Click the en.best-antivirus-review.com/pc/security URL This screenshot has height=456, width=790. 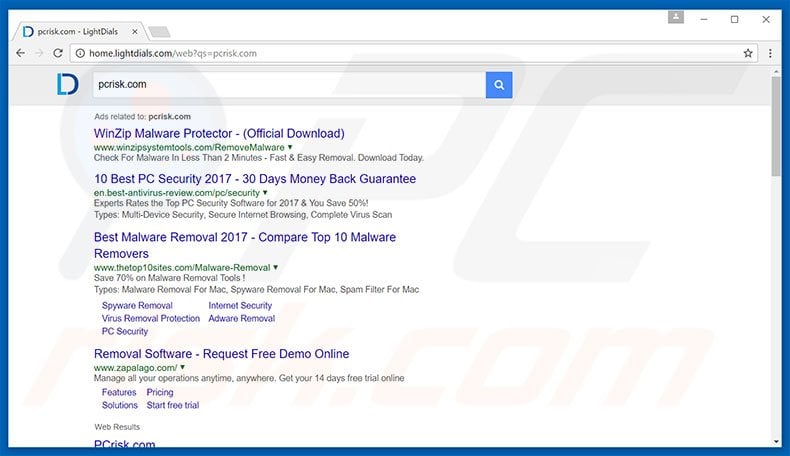[176, 192]
